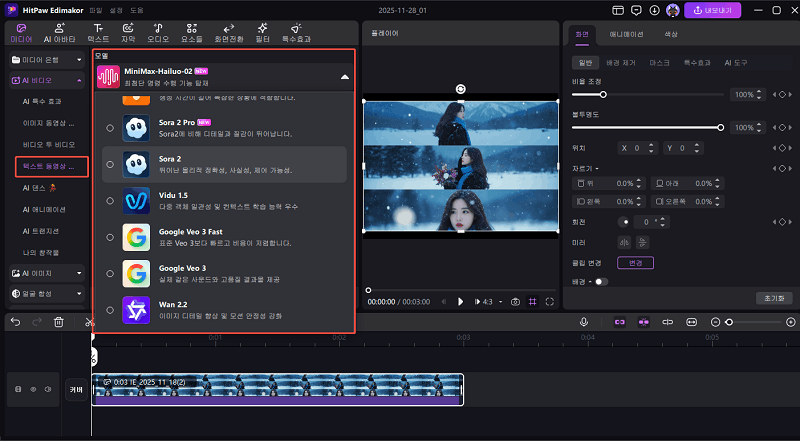Switch to the 마스크 mask tab
Image resolution: width=800 pixels, height=441 pixels.
point(659,63)
